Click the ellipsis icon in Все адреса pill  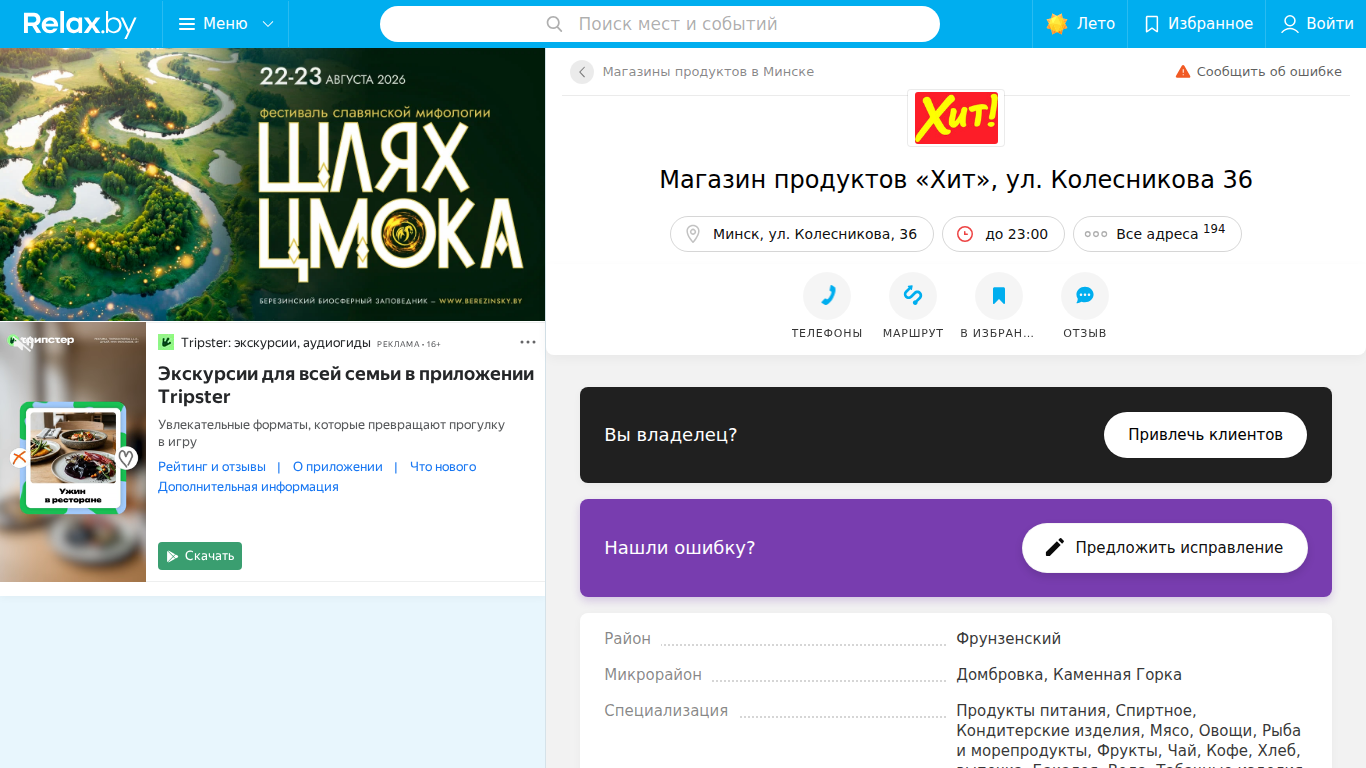pos(1096,234)
